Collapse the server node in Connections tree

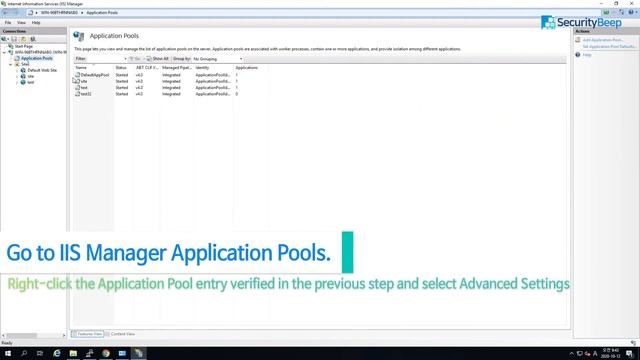(4, 52)
